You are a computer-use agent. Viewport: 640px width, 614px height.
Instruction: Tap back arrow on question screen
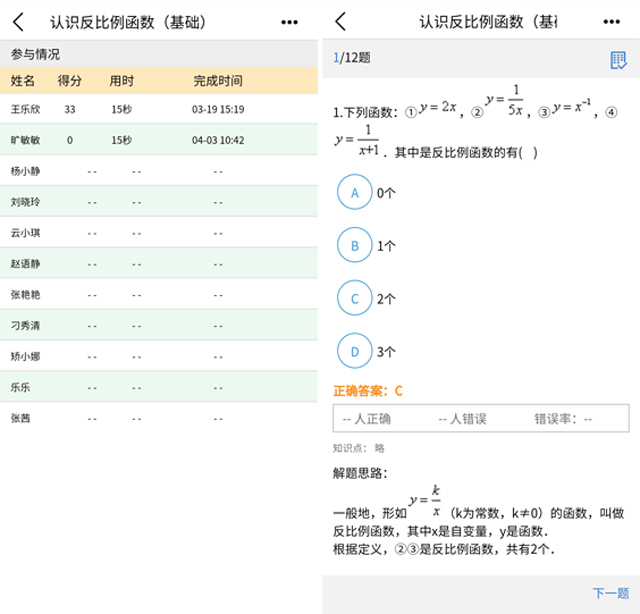click(341, 22)
